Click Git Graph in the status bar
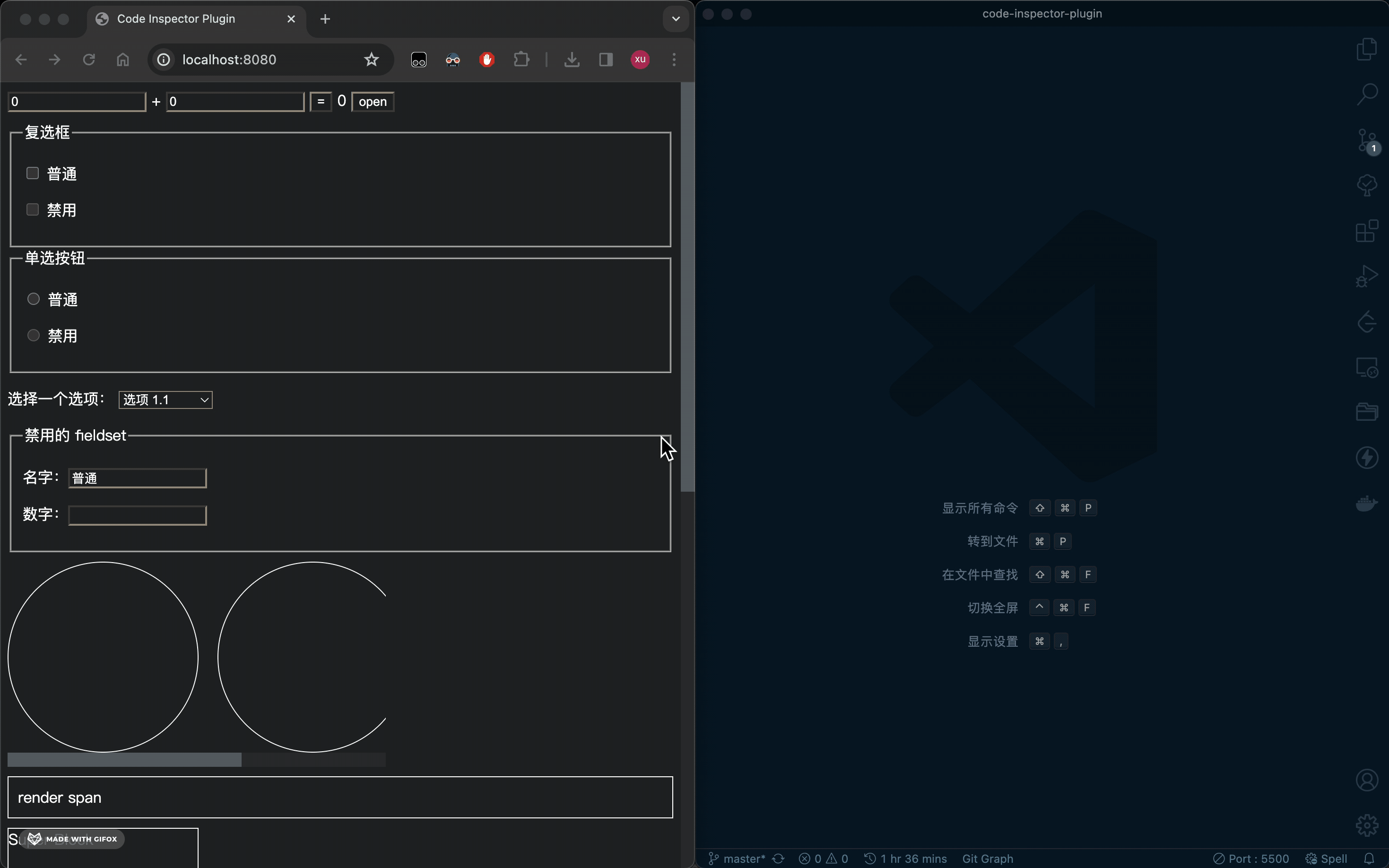This screenshot has height=868, width=1389. tap(987, 858)
